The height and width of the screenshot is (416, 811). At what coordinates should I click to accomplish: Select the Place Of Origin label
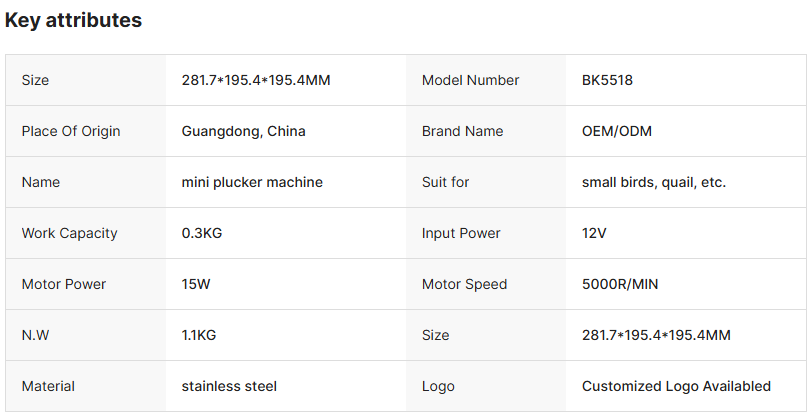coord(69,131)
